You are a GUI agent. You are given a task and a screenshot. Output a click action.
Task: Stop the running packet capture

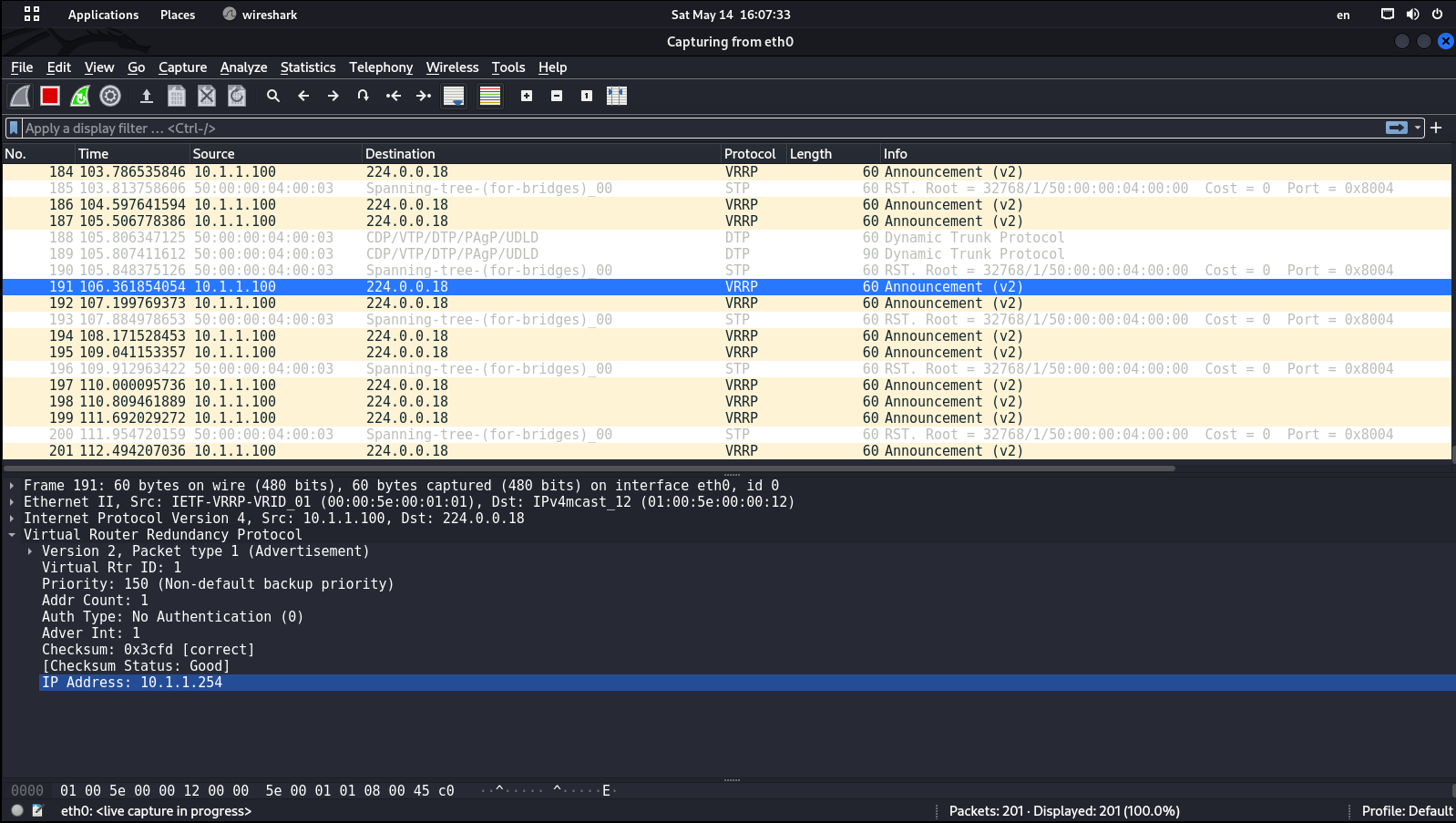[50, 96]
